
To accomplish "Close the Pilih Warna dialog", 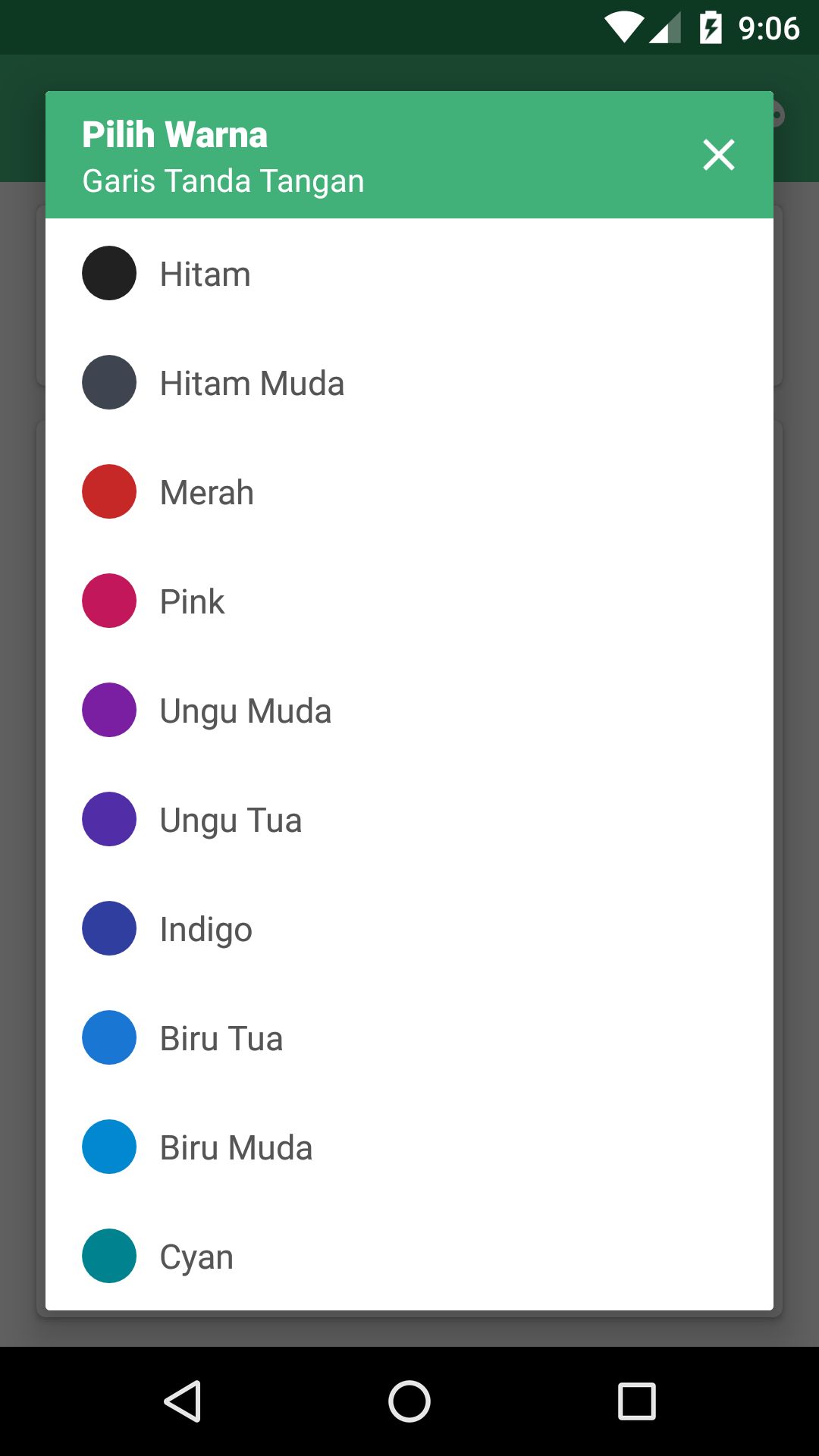I will [x=718, y=155].
